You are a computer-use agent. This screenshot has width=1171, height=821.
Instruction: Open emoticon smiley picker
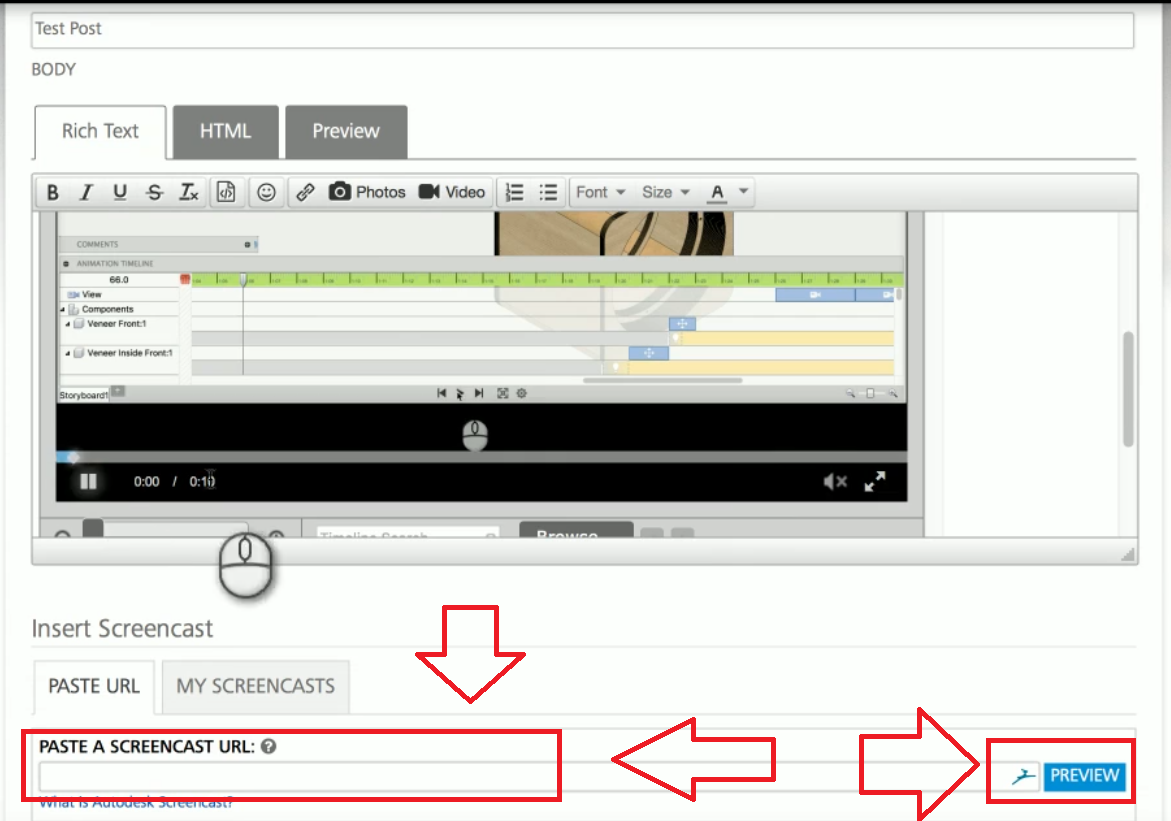267,193
